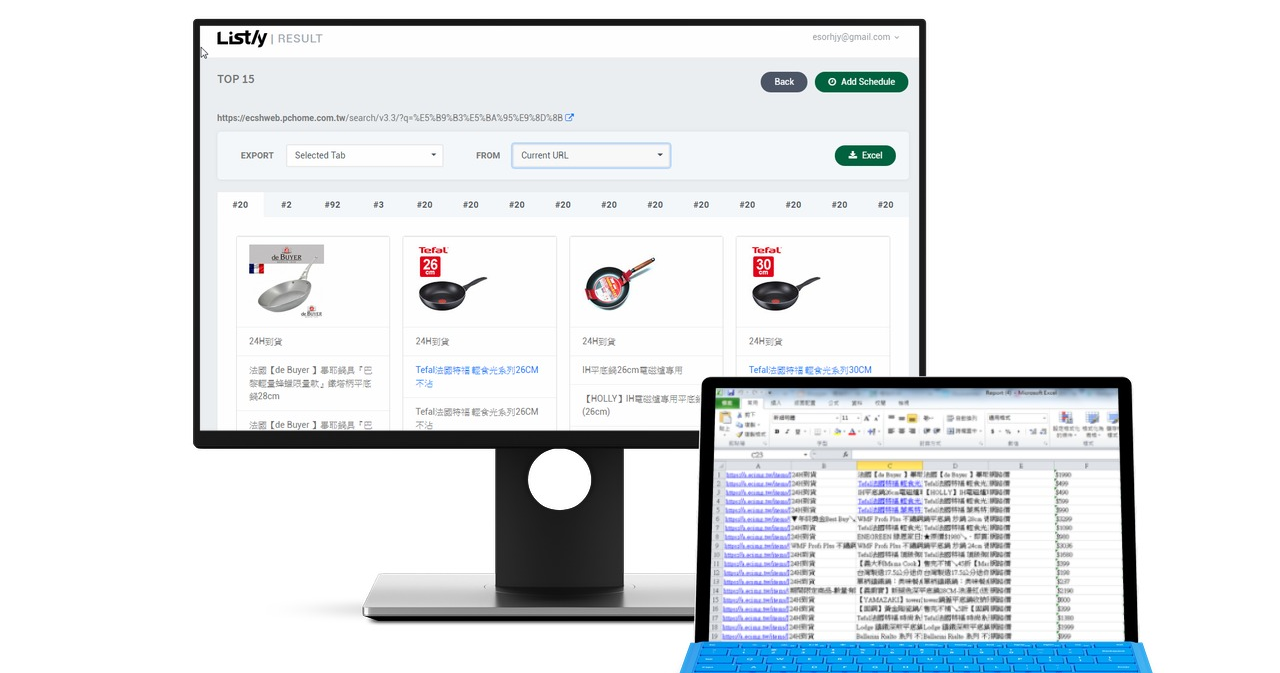Screen dimensions: 1280x673
Task: Open the esorhjy@gmail.com account menu
Action: (855, 37)
